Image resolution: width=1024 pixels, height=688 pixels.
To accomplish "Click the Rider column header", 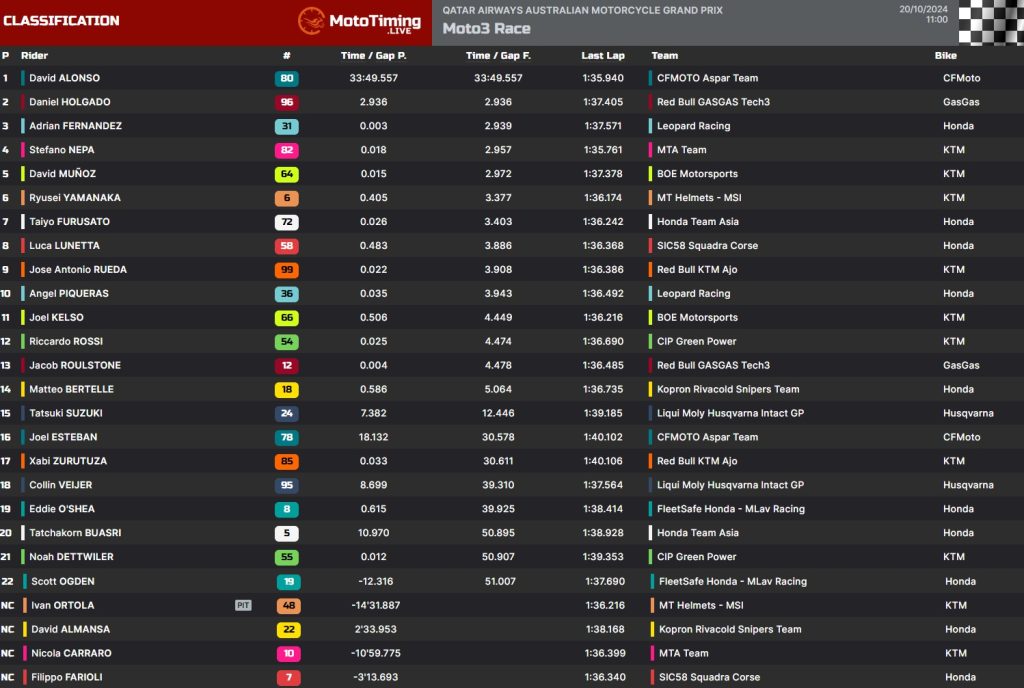I will point(34,56).
